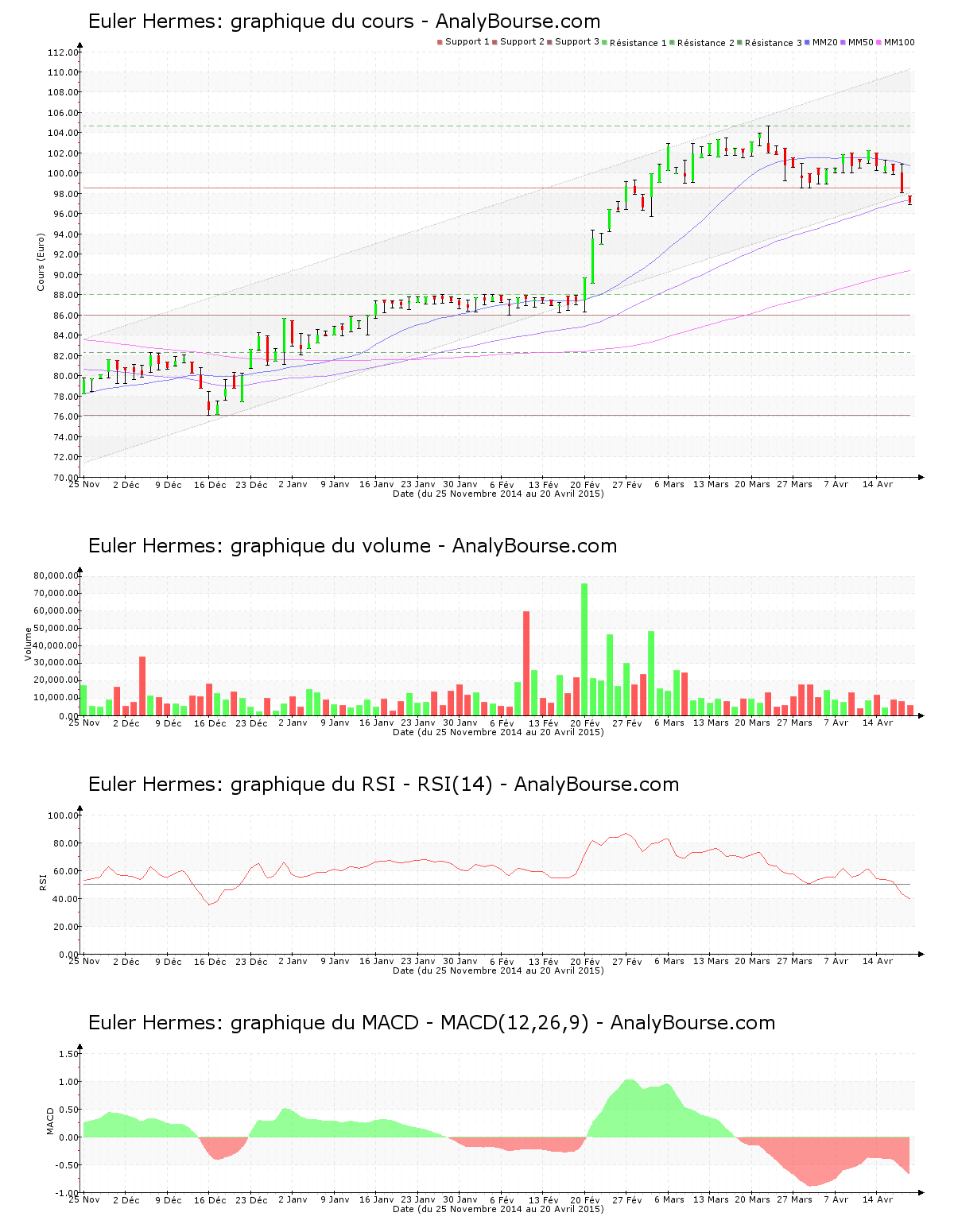
Task: Select the Résistance 1 legend label
Action: (x=638, y=42)
